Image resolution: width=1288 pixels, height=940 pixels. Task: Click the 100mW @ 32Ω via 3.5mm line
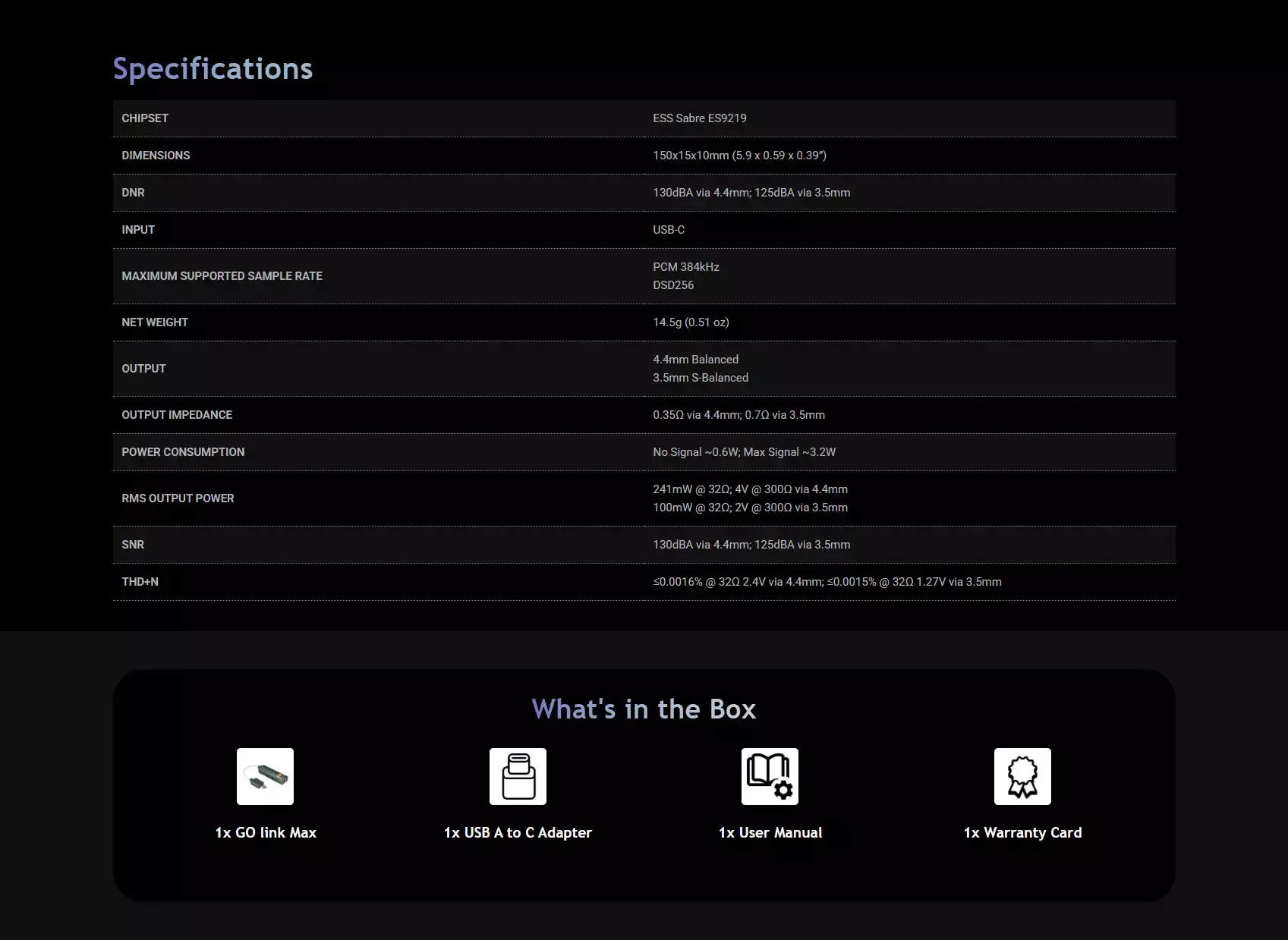point(750,508)
